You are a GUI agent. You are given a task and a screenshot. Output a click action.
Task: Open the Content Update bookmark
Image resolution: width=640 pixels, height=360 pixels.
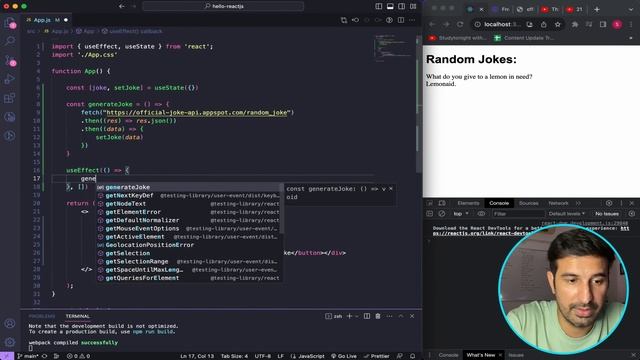pyautogui.click(x=524, y=38)
